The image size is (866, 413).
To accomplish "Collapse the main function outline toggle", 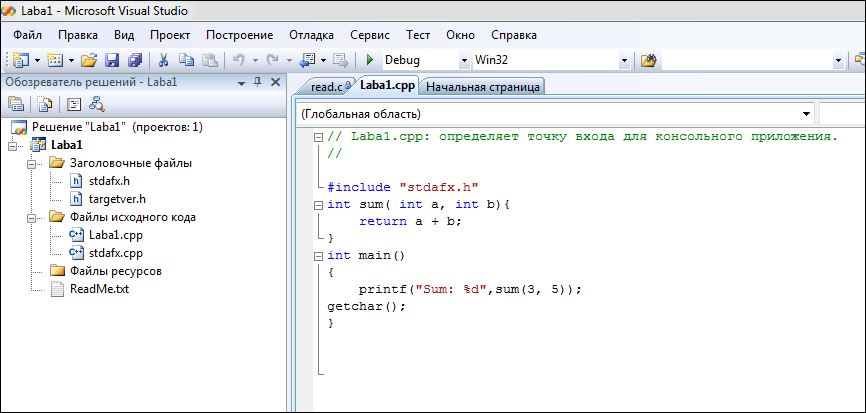I will (318, 256).
